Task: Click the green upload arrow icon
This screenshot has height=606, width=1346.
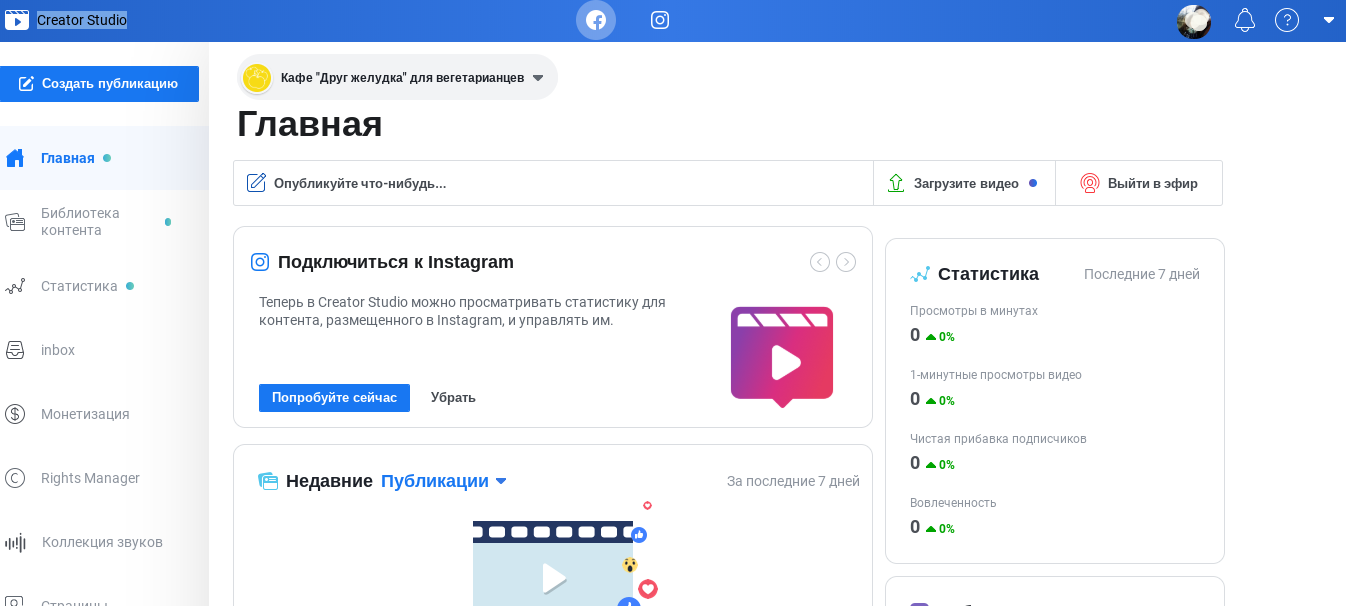Action: [896, 183]
